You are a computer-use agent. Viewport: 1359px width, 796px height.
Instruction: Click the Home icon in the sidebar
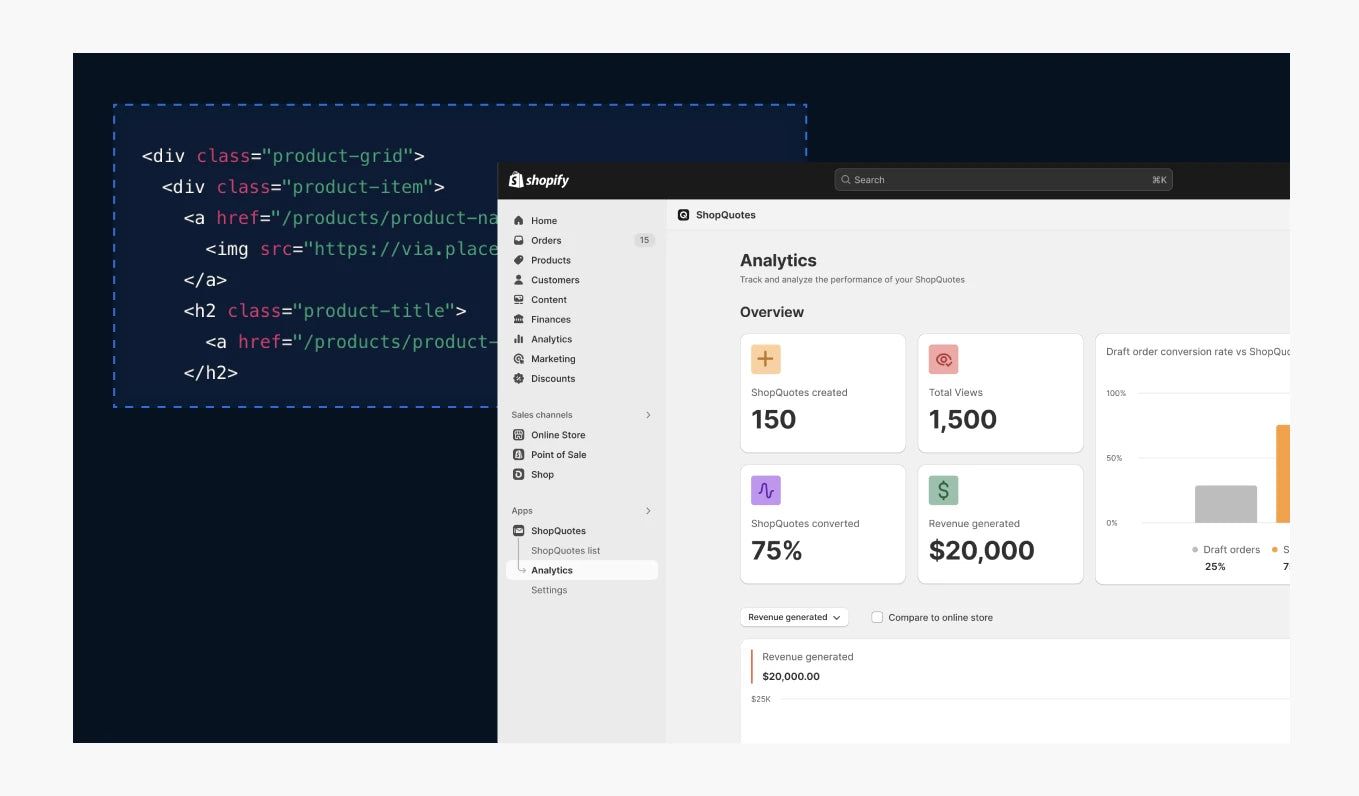(518, 221)
